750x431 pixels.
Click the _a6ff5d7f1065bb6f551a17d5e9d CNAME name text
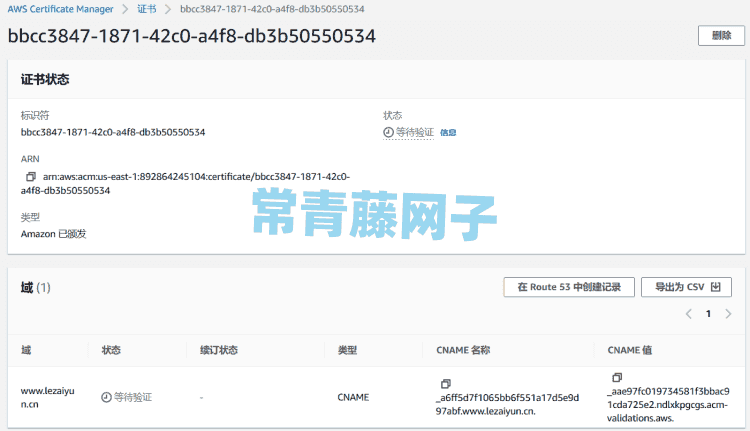click(507, 404)
